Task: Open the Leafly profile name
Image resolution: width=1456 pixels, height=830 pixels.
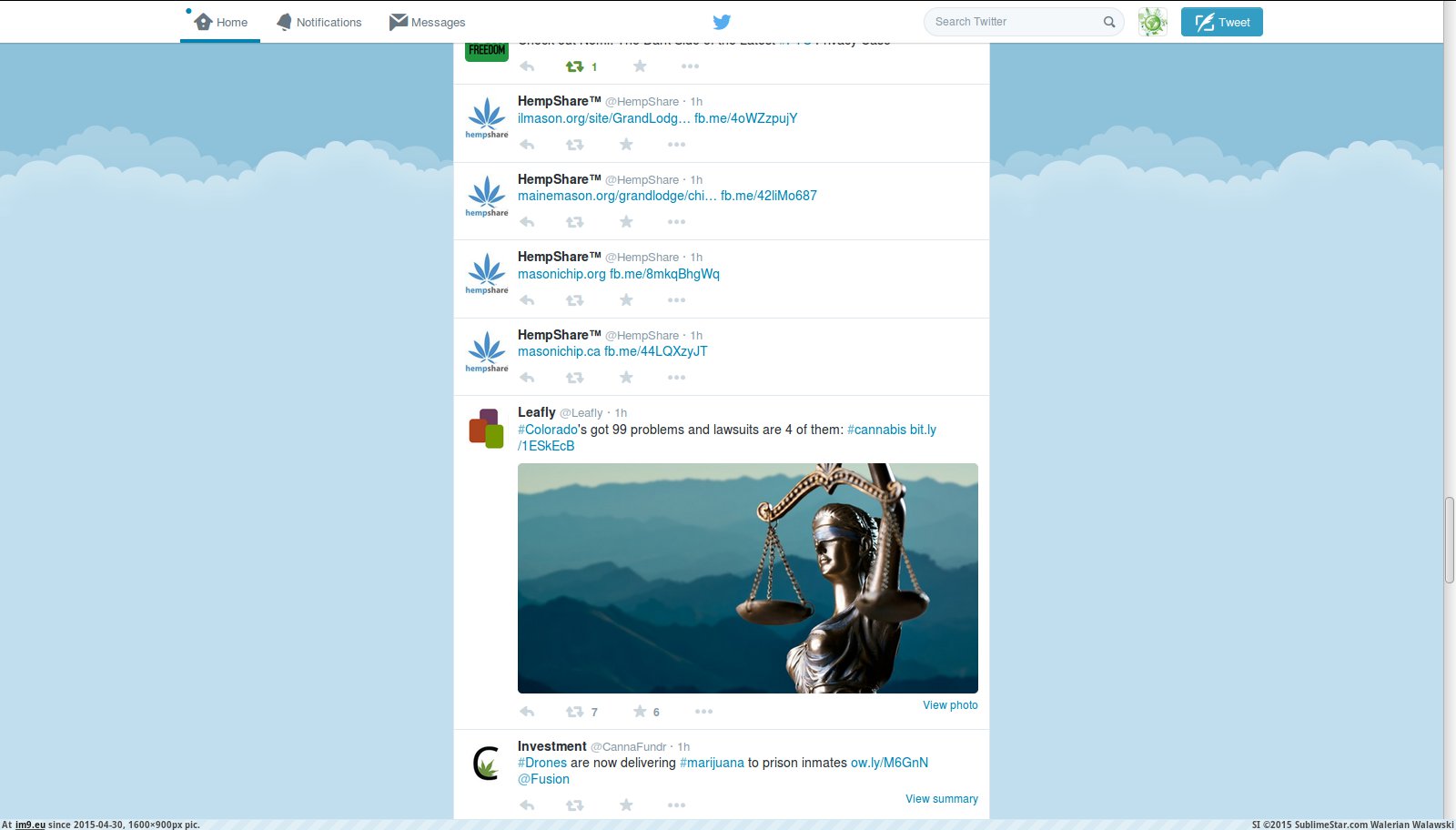Action: tap(537, 412)
